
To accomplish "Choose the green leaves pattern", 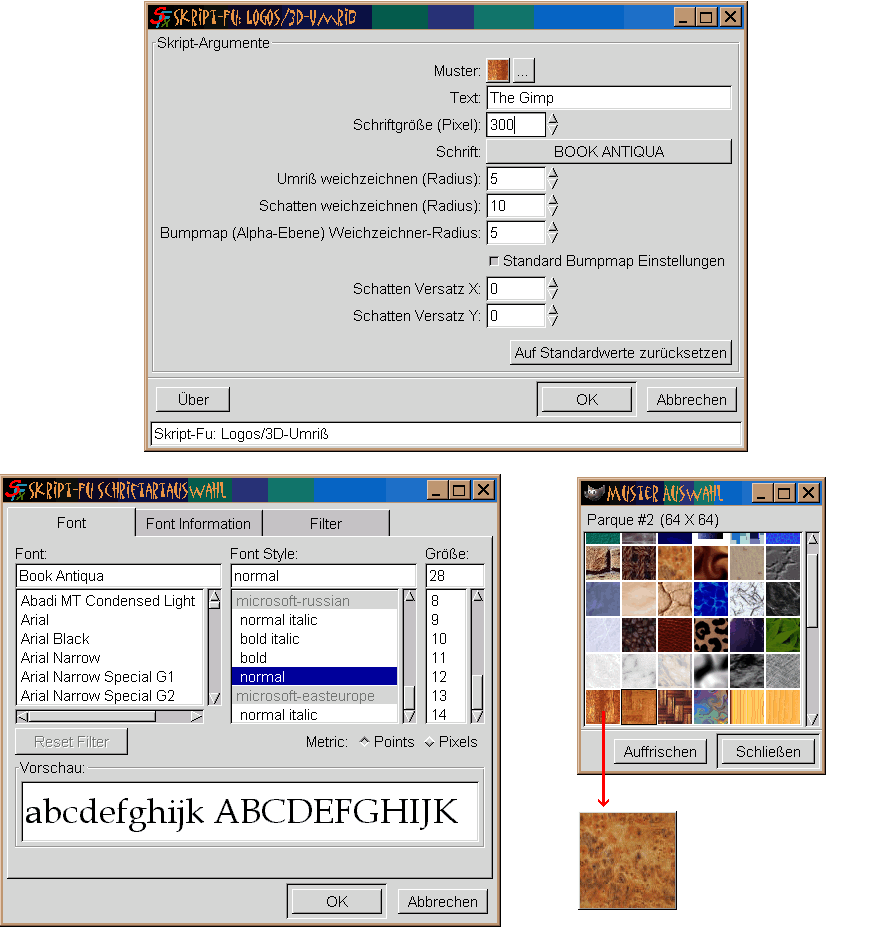I will [x=783, y=634].
